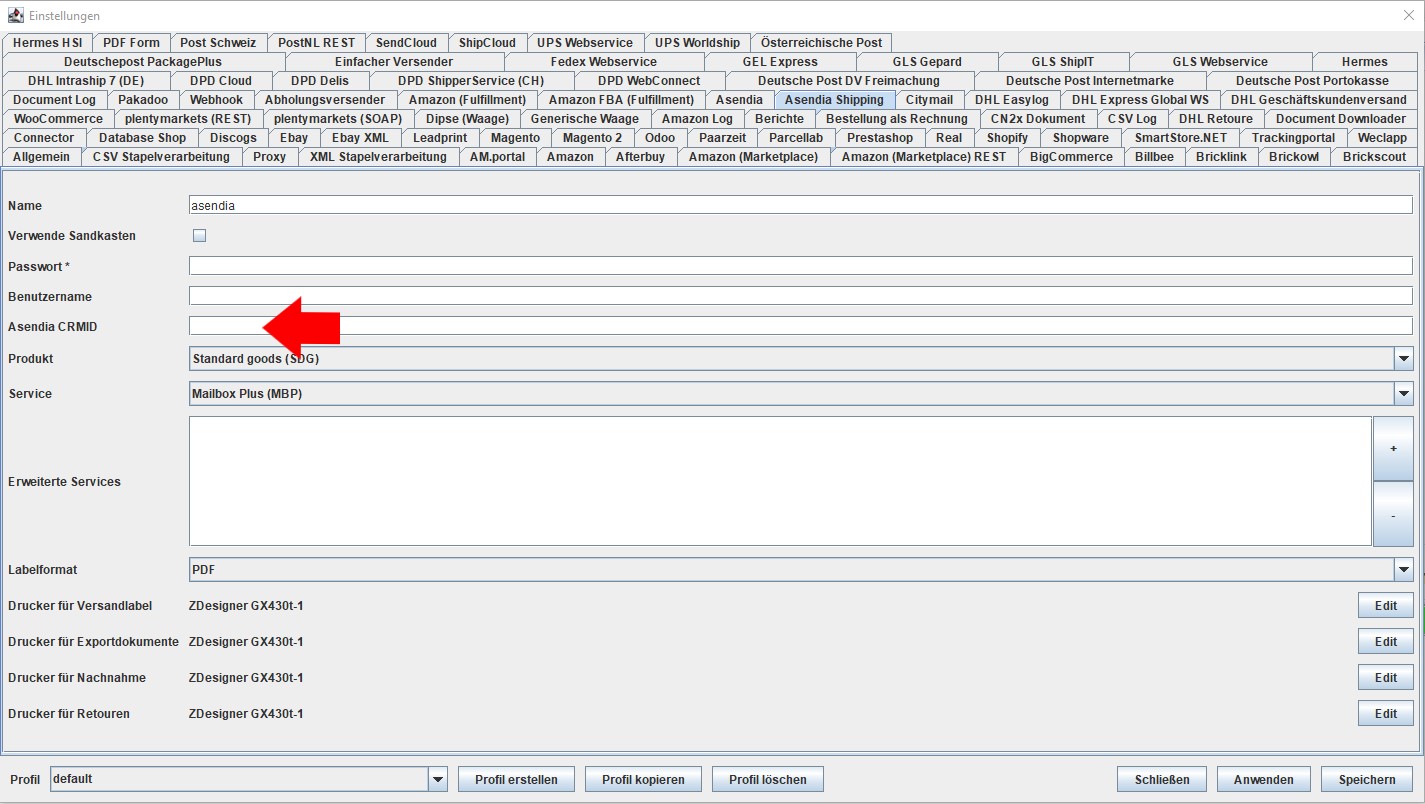
Task: Open the PDF Form tab
Action: (x=131, y=43)
